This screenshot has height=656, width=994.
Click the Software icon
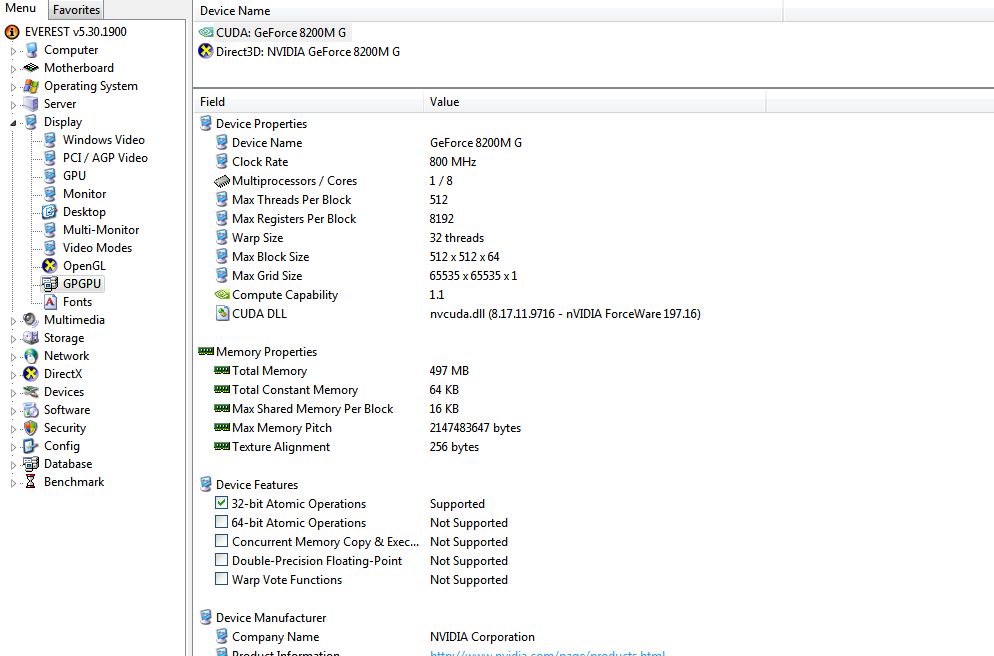(31, 410)
